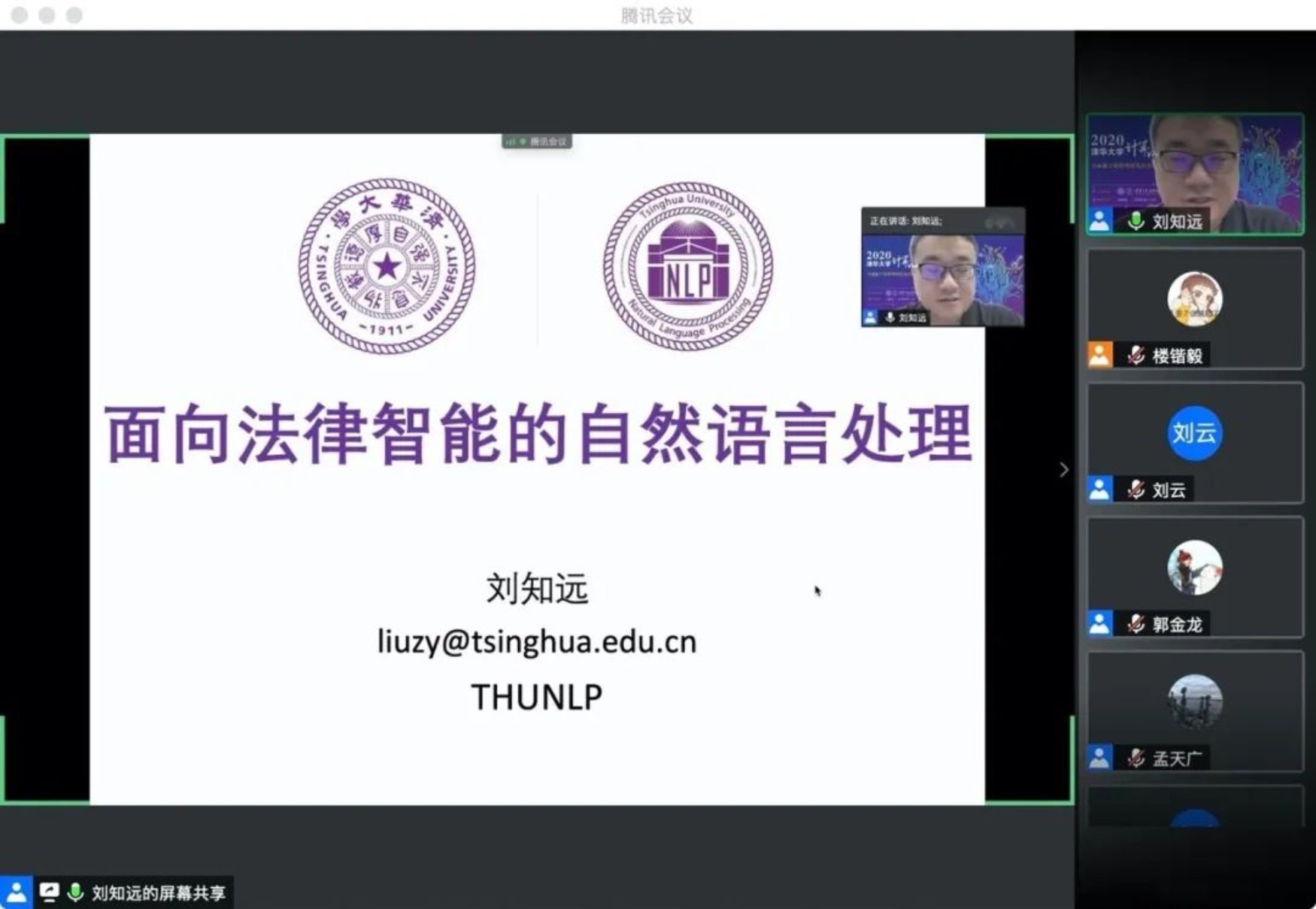Click the 正在讲话: 刘知远 header bar
This screenshot has width=1316, height=909.
942,221
